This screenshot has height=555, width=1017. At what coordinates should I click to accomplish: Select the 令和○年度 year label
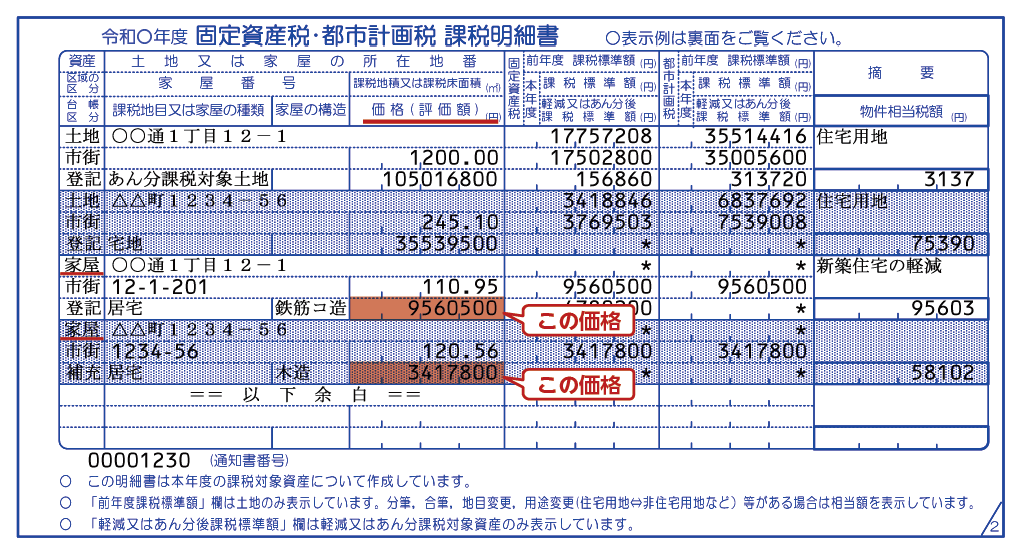click(x=144, y=38)
